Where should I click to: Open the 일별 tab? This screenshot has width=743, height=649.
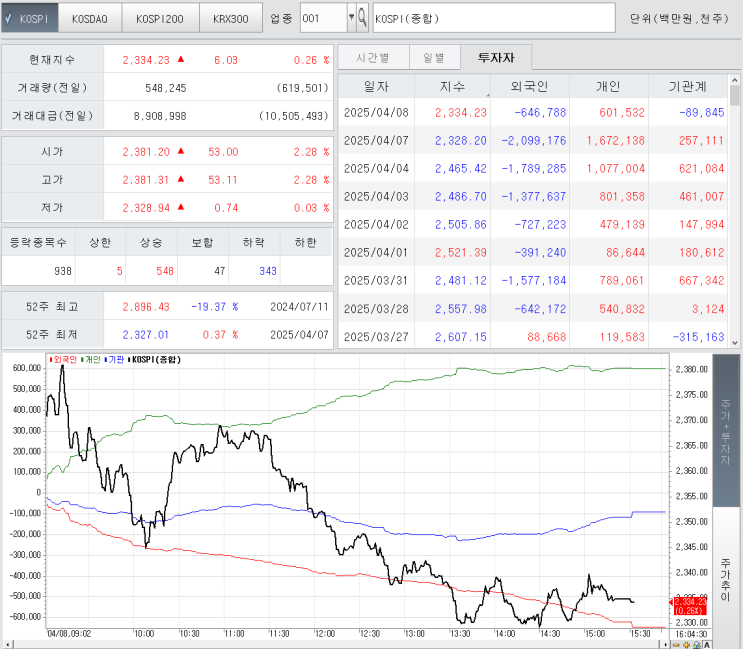click(x=434, y=57)
